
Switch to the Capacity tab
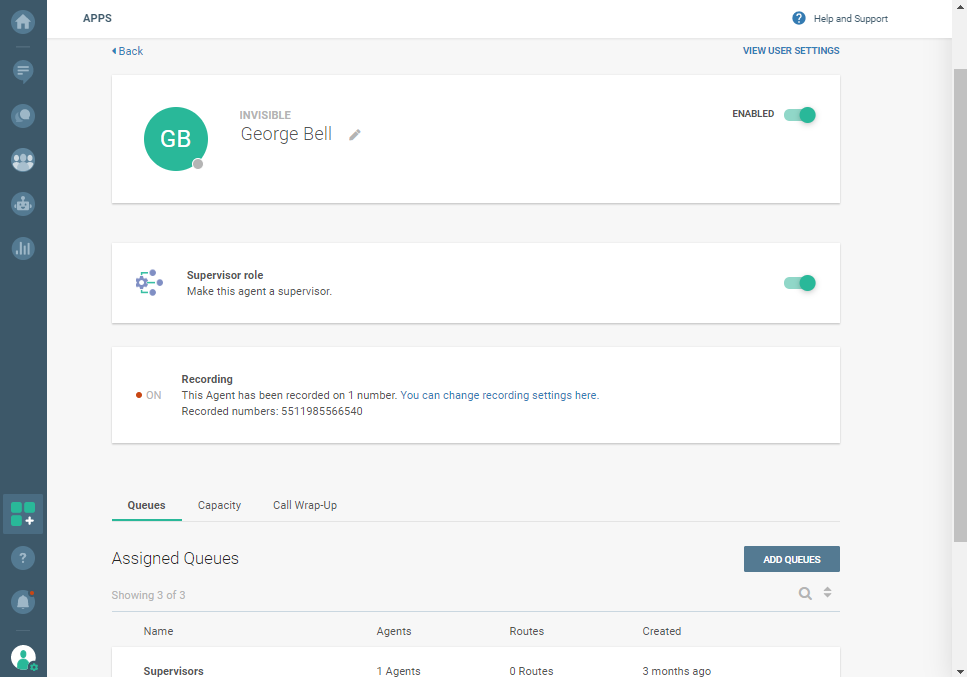[x=219, y=505]
